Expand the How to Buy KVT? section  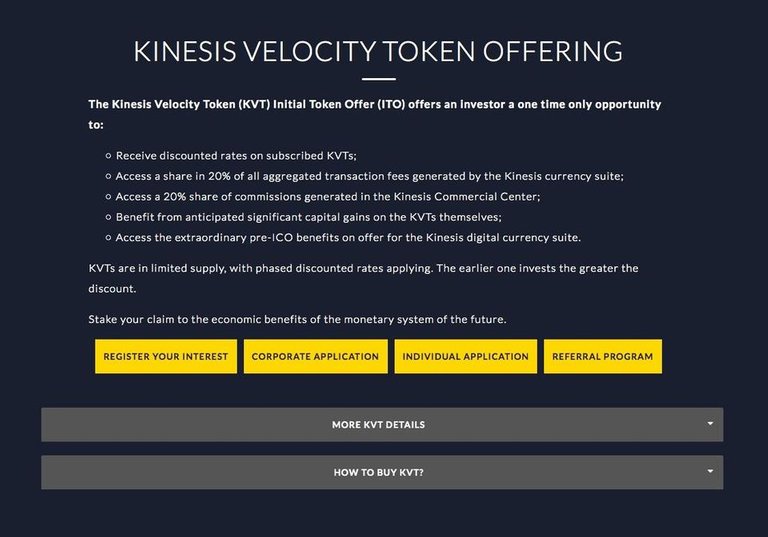pos(382,472)
